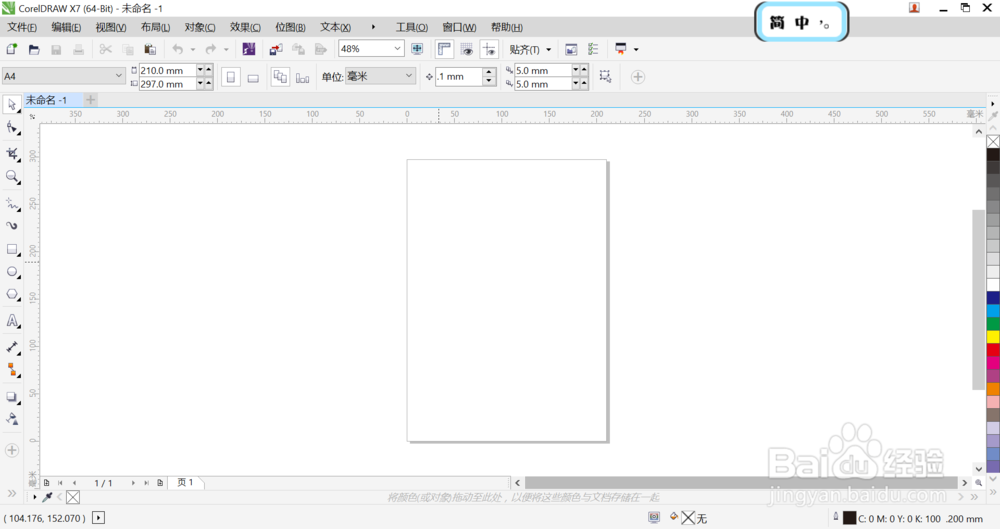Toggle show rulers button
The width and height of the screenshot is (1000, 529).
click(x=445, y=49)
